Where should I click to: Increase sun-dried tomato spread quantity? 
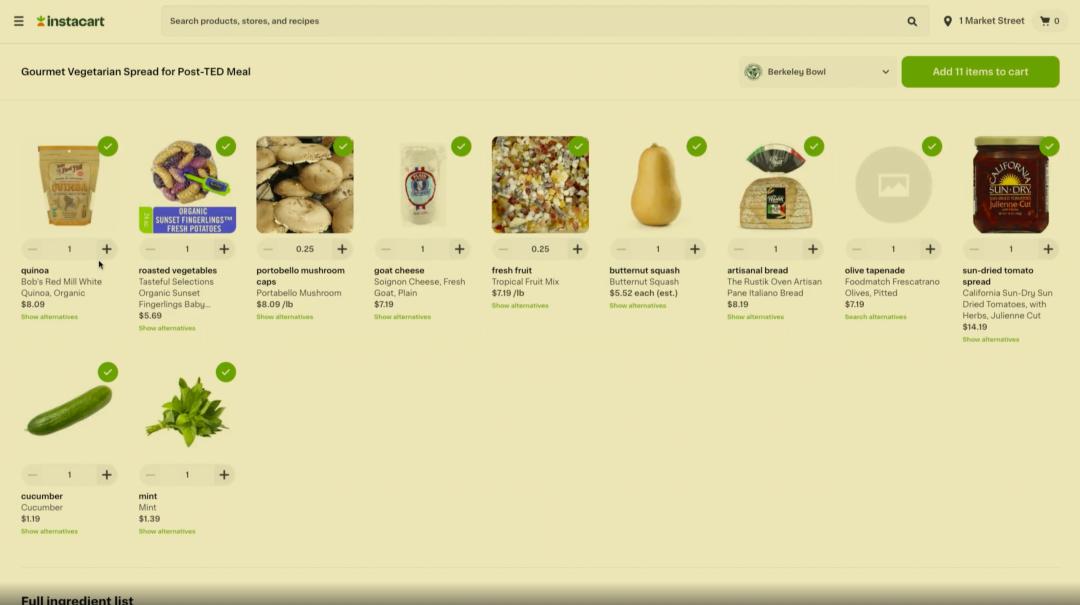(x=1048, y=249)
